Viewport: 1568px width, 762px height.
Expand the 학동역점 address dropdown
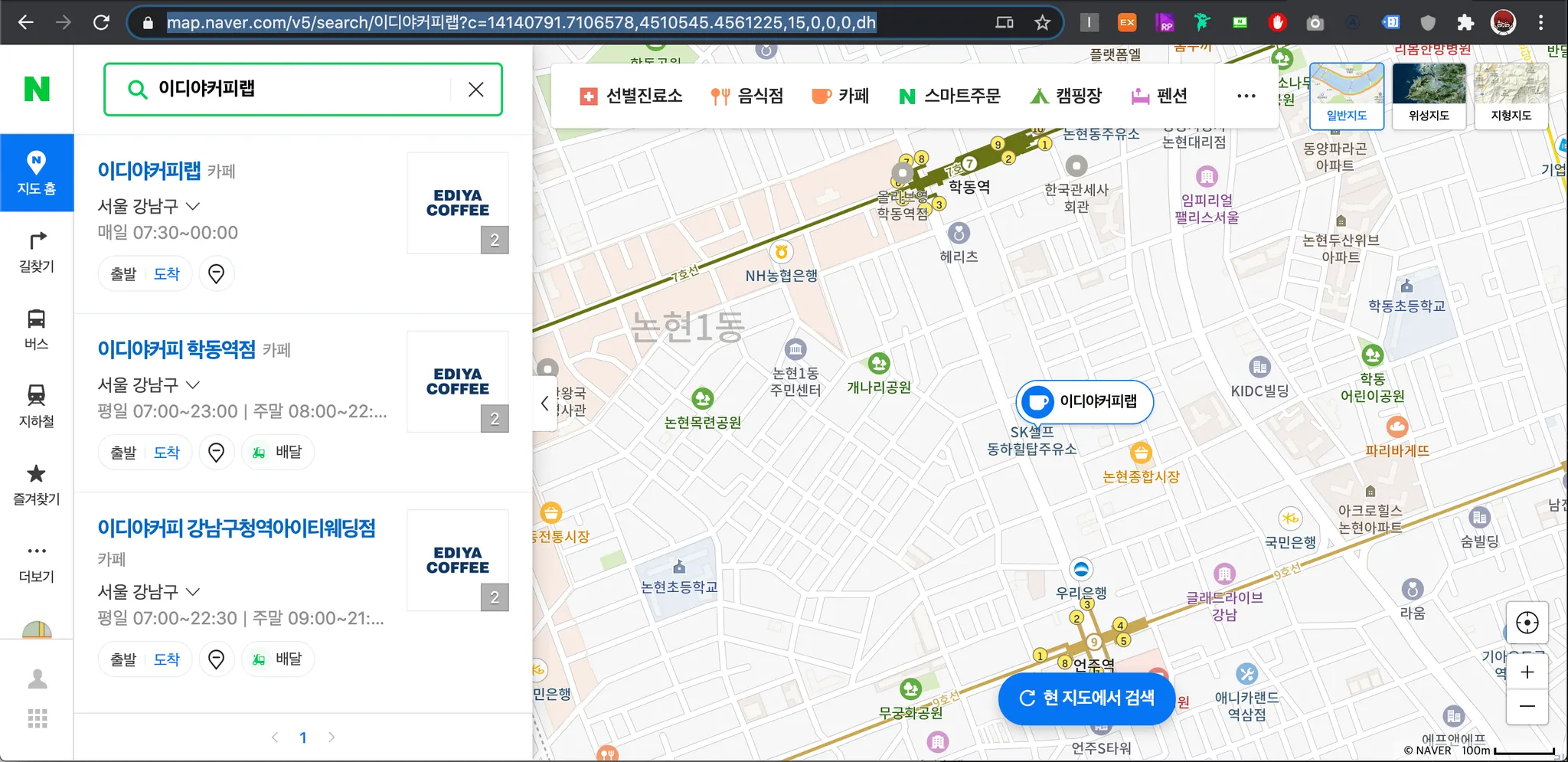point(193,384)
